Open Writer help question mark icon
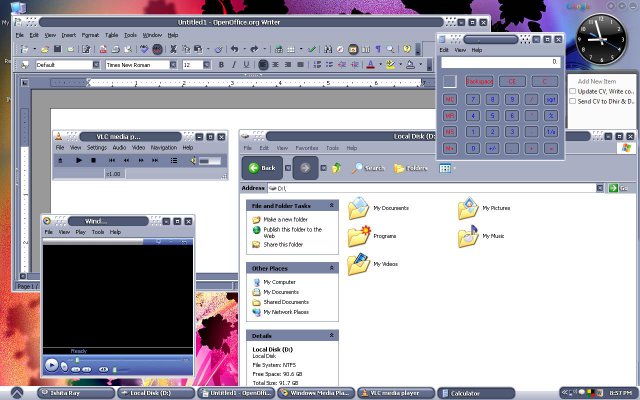 pos(407,49)
